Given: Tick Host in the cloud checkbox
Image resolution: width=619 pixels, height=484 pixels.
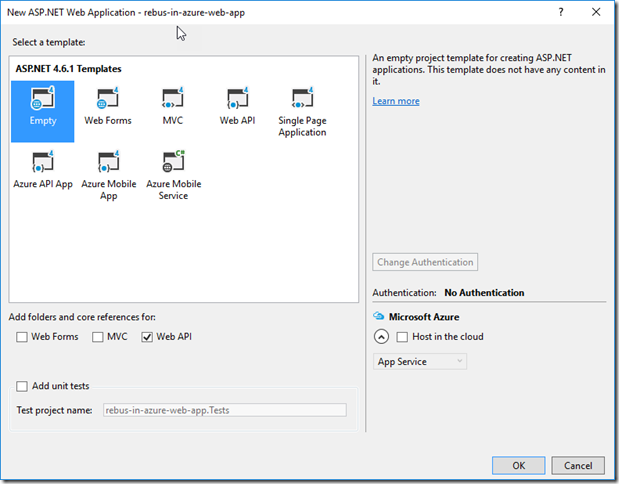Looking at the screenshot, I should (402, 337).
